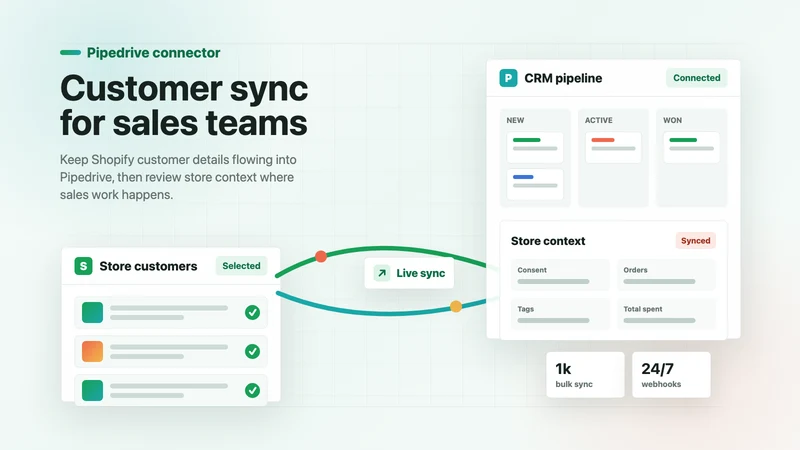This screenshot has width=800, height=450.
Task: Toggle the bottom customer row checkmark
Action: 252,390
